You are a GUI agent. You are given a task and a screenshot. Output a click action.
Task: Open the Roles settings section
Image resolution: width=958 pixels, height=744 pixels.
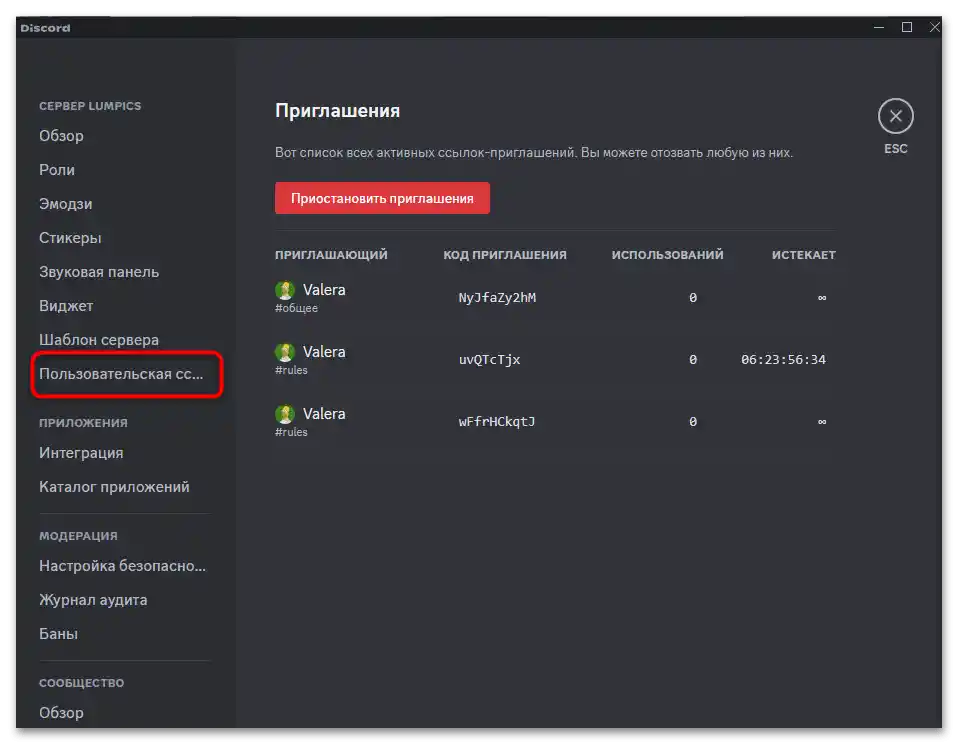click(57, 170)
